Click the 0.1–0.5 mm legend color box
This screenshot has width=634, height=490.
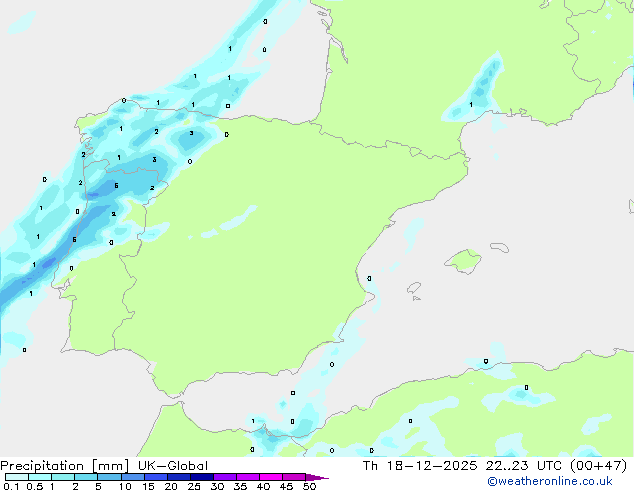(17, 477)
